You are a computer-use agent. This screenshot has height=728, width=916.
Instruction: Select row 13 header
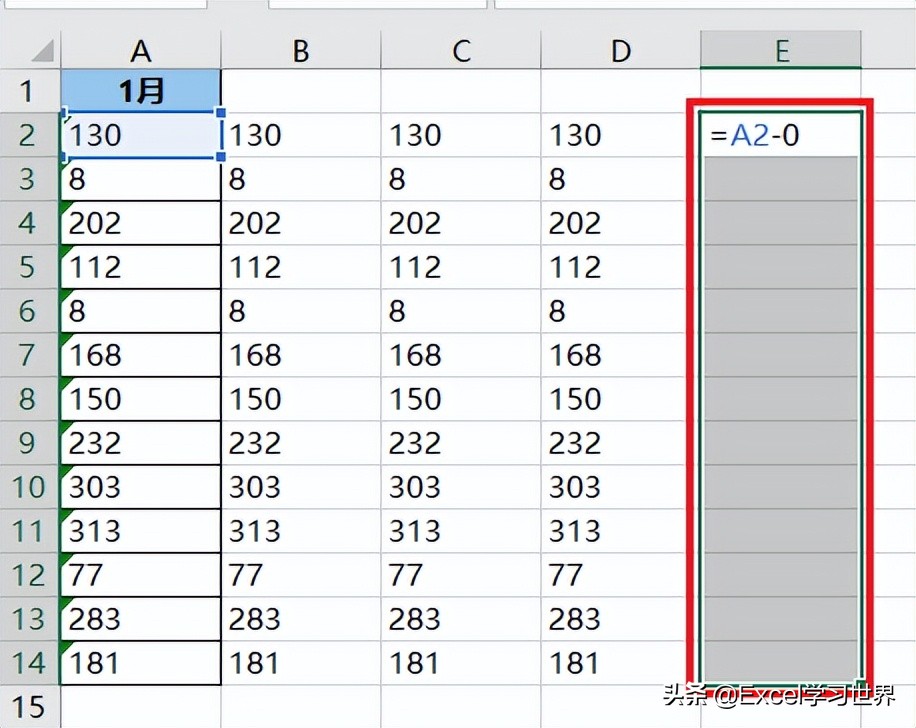pos(30,619)
